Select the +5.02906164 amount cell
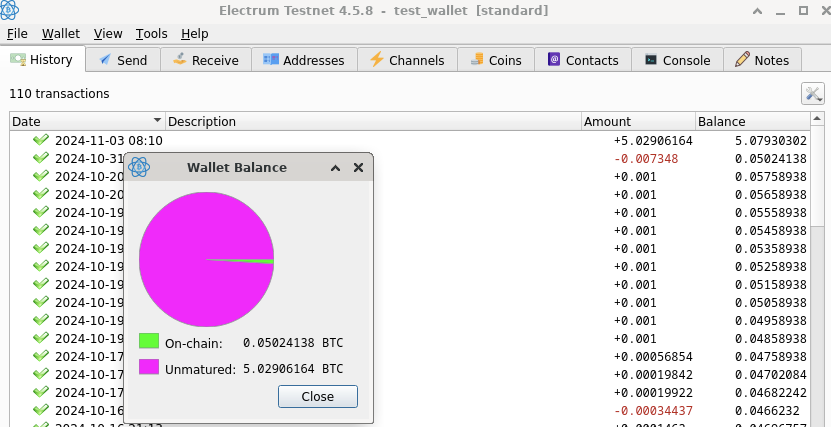 tap(653, 141)
